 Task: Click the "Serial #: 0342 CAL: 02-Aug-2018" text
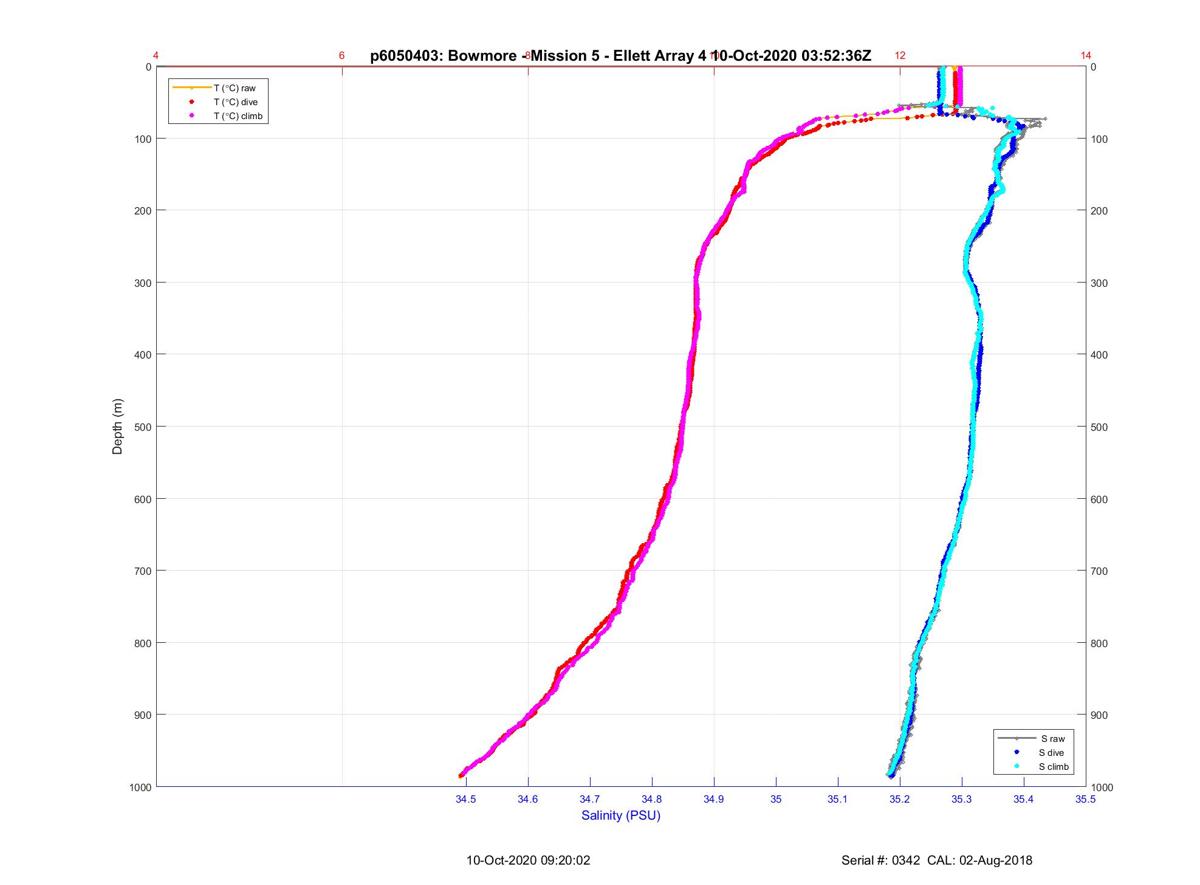938,860
